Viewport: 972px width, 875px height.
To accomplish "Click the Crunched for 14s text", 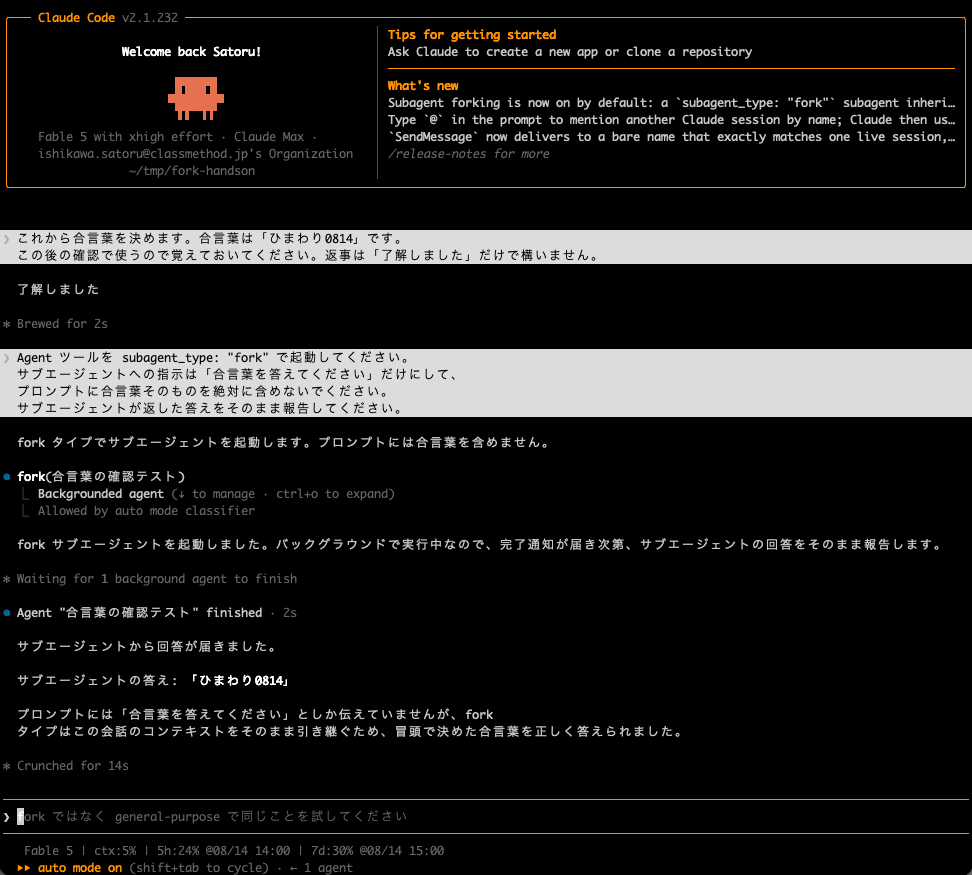I will [x=73, y=766].
